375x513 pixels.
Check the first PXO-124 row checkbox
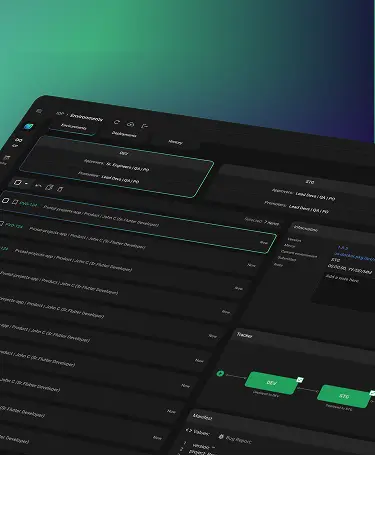pyautogui.click(x=5, y=200)
